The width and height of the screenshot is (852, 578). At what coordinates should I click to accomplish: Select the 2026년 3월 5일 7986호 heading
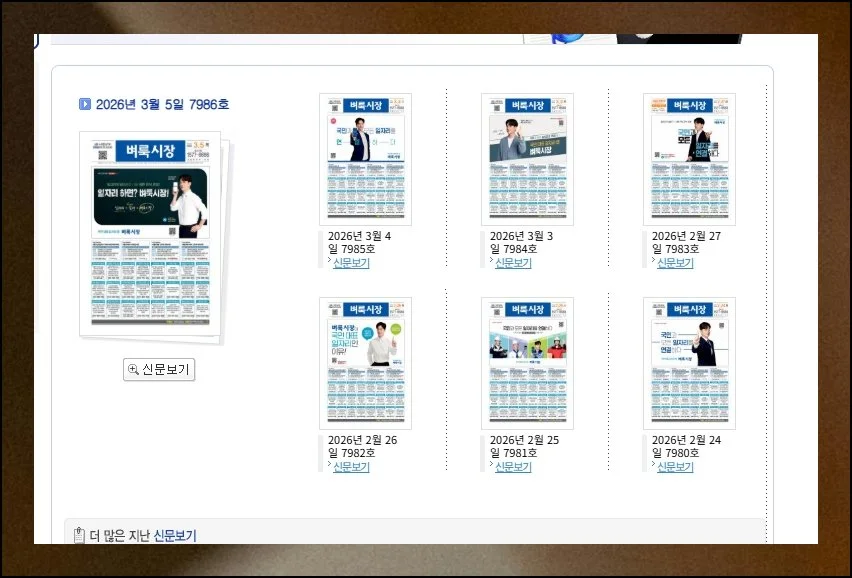pos(162,104)
